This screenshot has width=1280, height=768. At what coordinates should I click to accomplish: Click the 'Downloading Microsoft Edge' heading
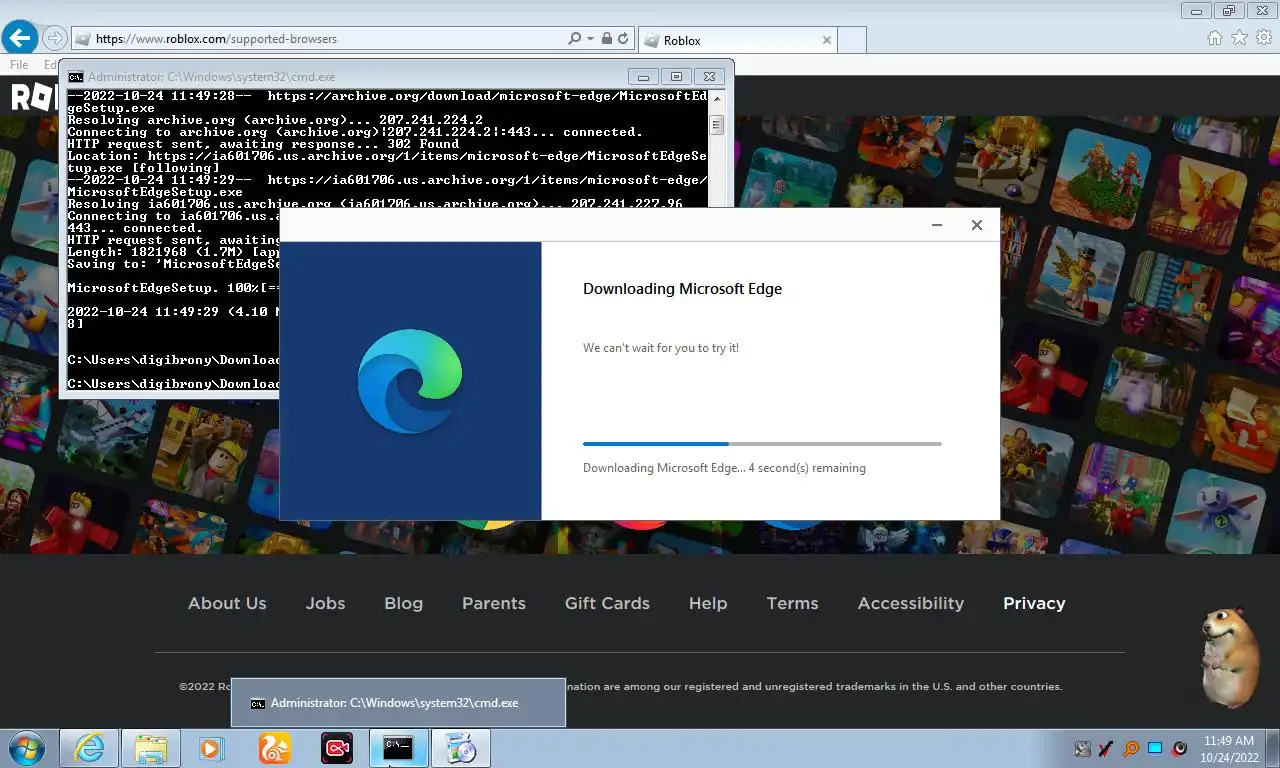[x=683, y=289]
